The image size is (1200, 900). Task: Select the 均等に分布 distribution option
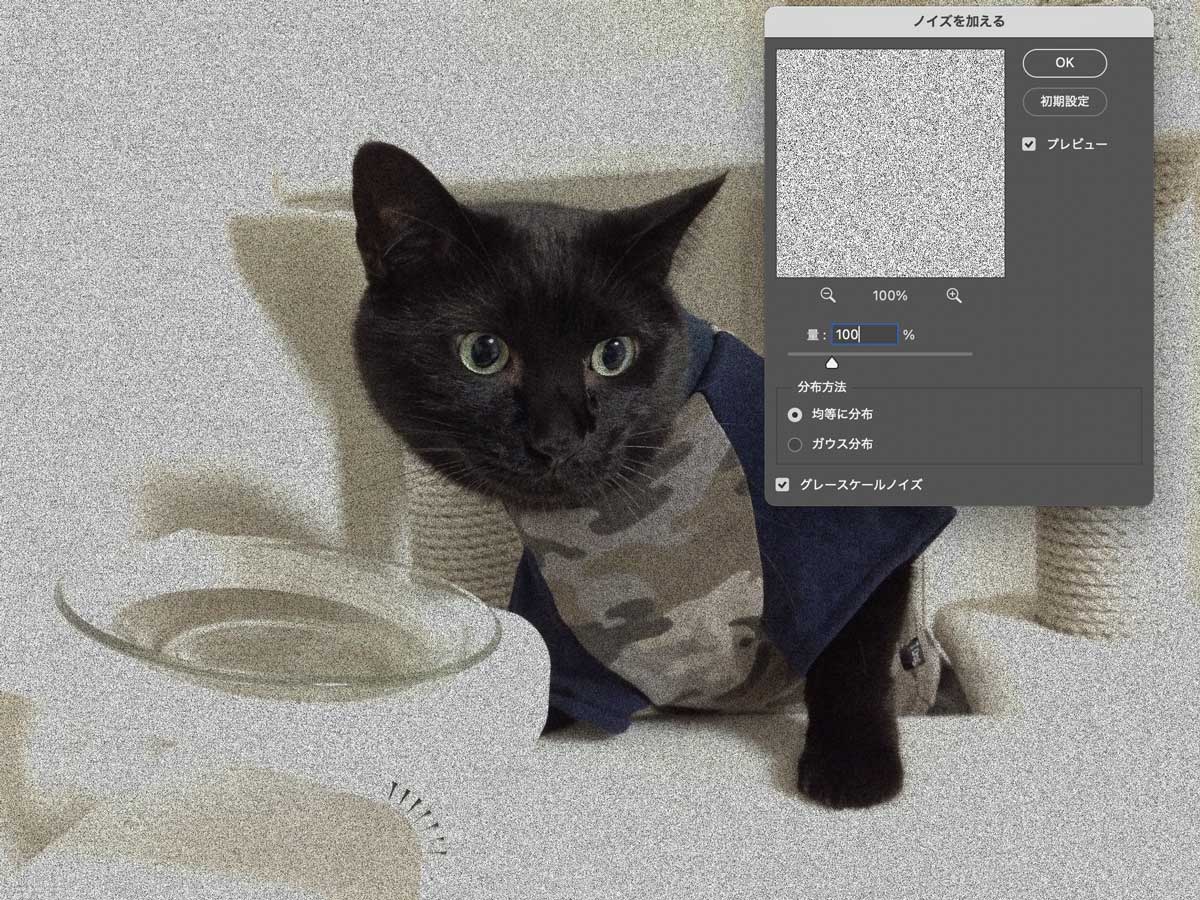point(796,414)
